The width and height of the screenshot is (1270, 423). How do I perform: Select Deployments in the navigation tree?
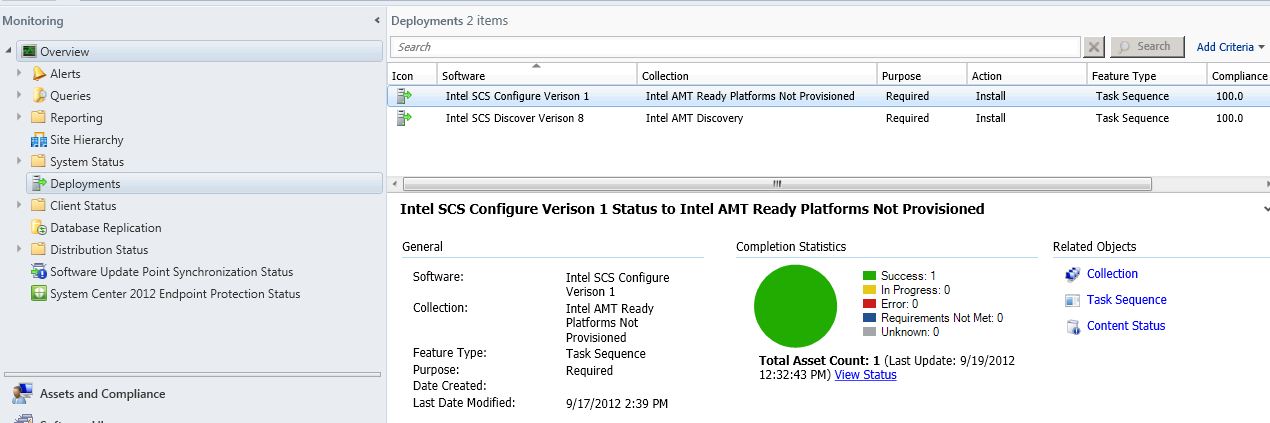click(x=85, y=184)
